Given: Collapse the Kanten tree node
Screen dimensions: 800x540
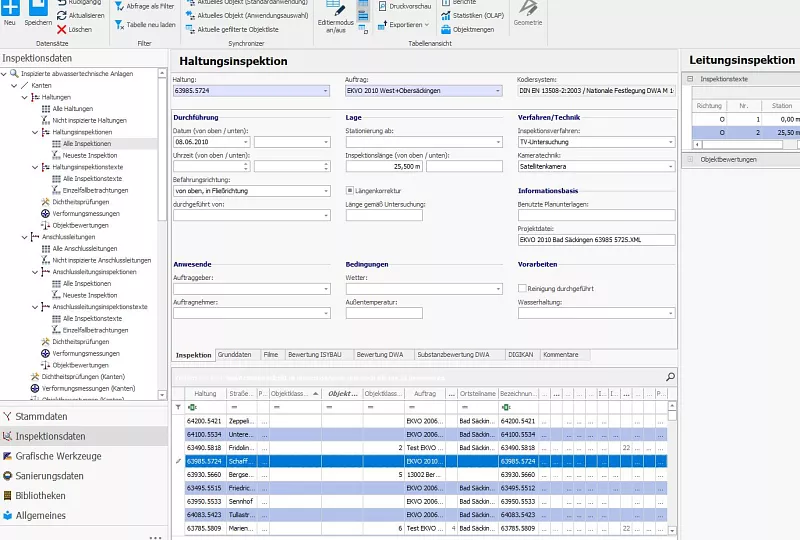Looking at the screenshot, I should pos(14,86).
